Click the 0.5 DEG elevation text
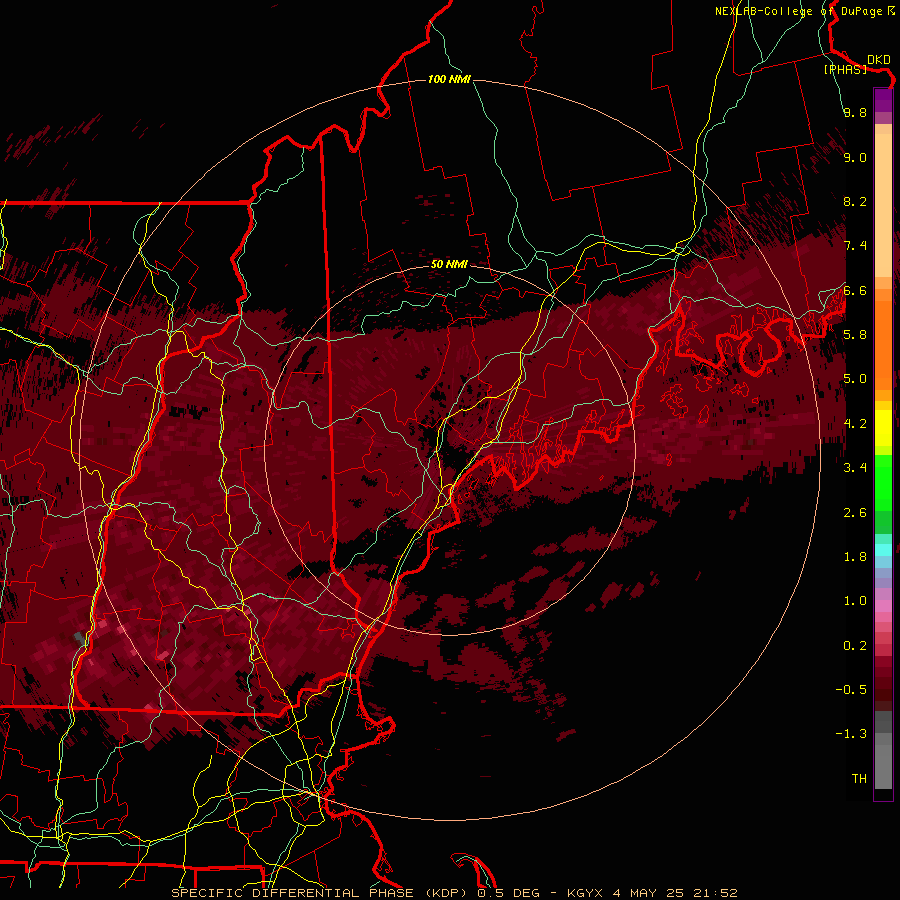Image resolution: width=900 pixels, height=900 pixels. (x=509, y=893)
